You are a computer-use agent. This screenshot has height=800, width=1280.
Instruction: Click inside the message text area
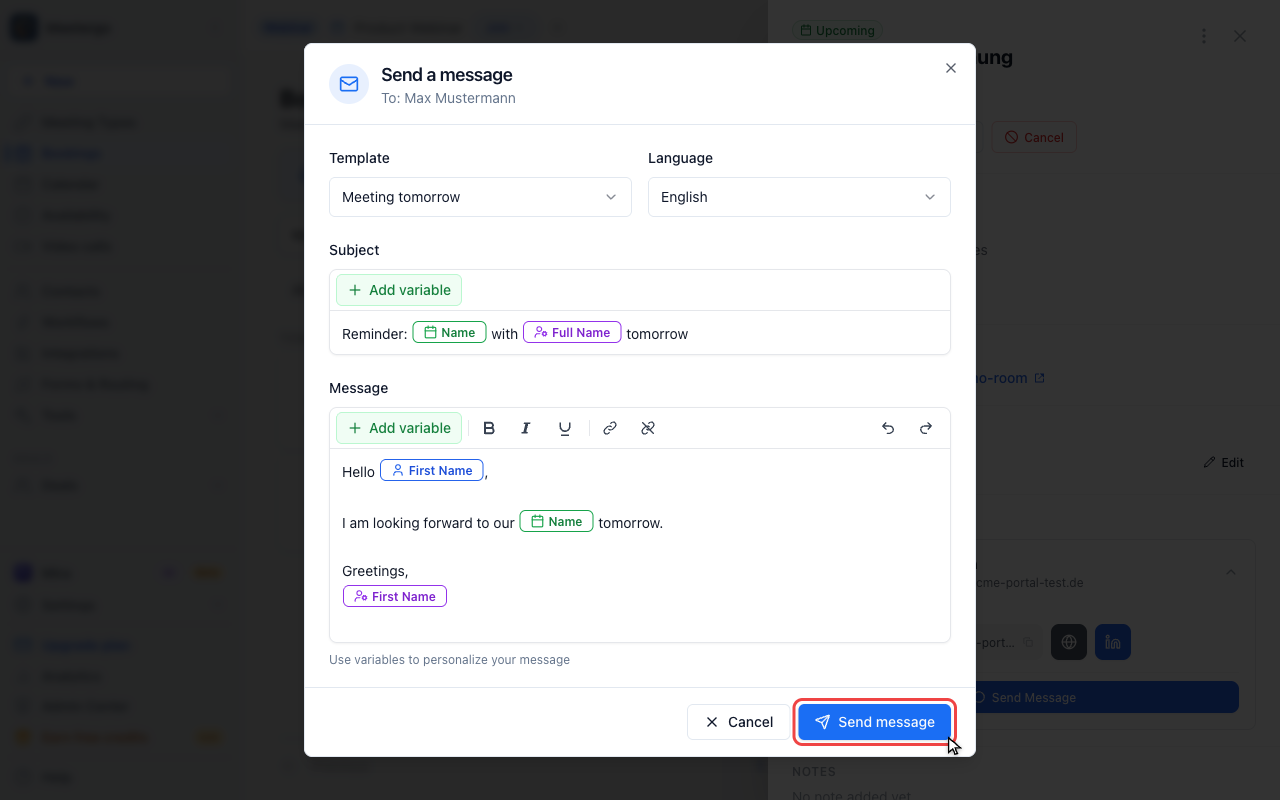tap(640, 545)
